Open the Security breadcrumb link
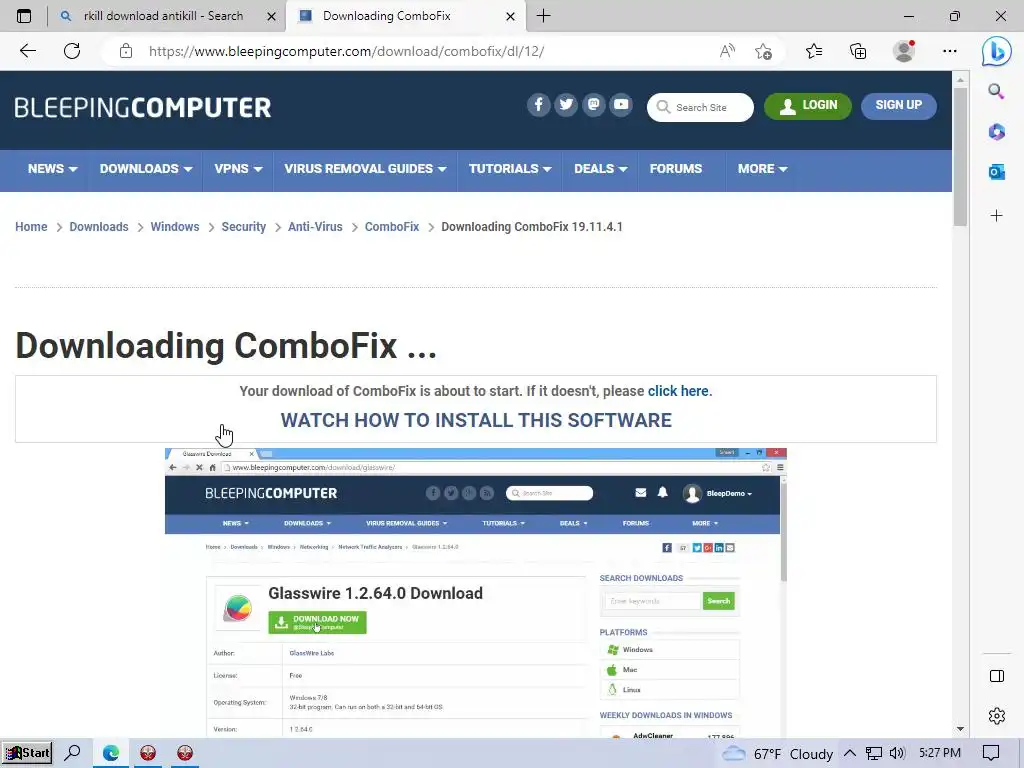1024x768 pixels. click(244, 227)
